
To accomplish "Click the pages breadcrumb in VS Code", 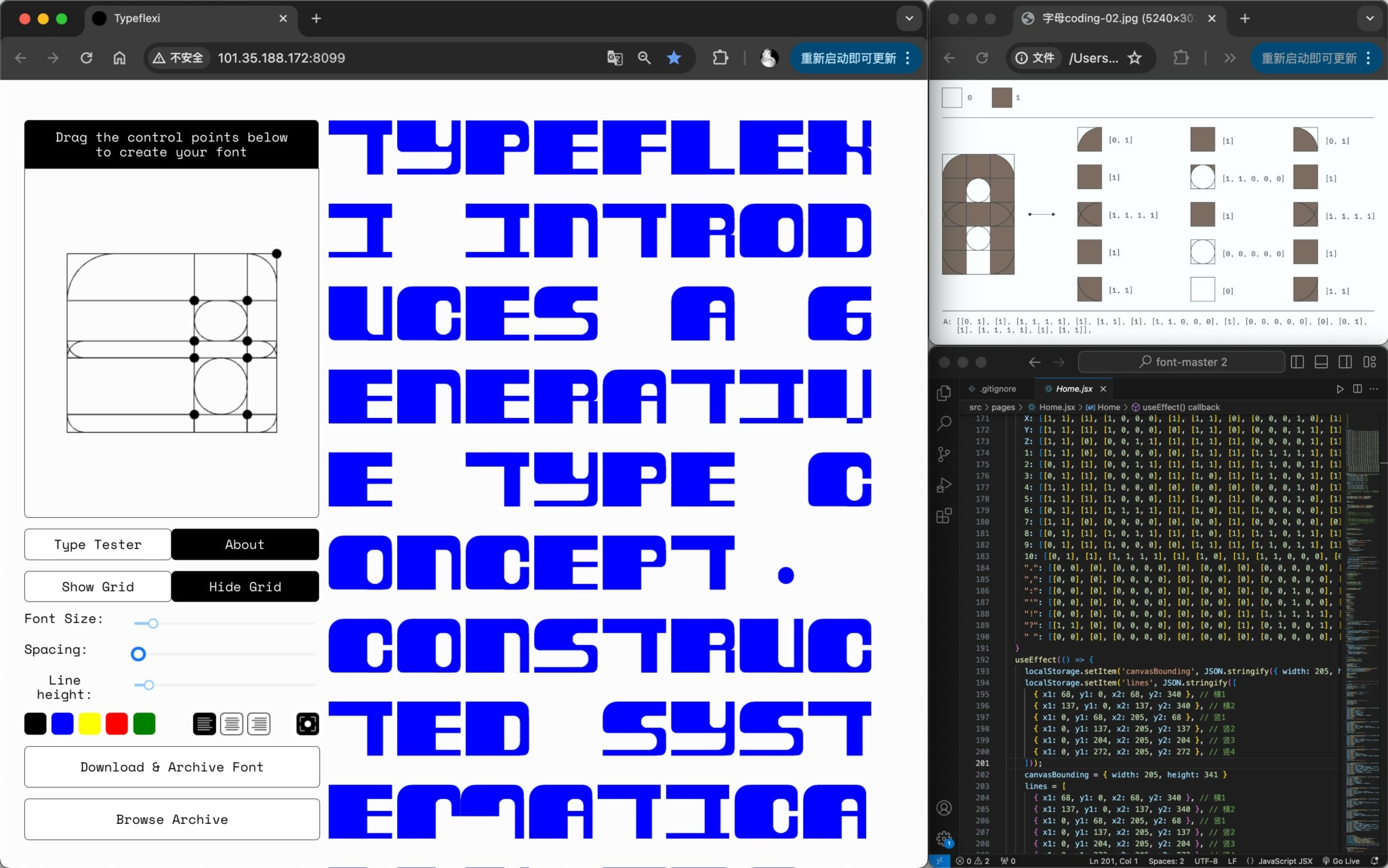I will click(1003, 407).
